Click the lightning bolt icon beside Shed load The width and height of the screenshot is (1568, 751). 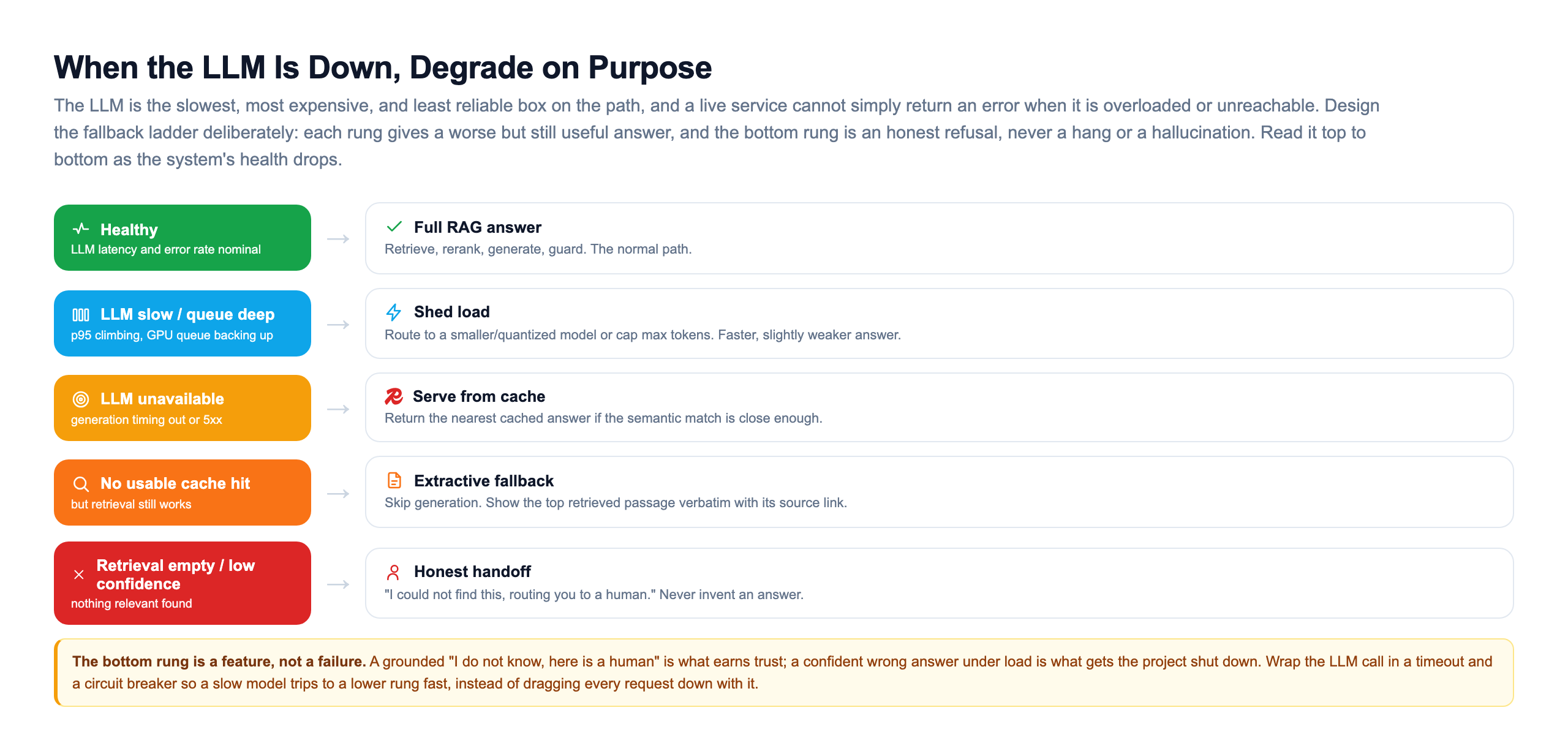[394, 312]
